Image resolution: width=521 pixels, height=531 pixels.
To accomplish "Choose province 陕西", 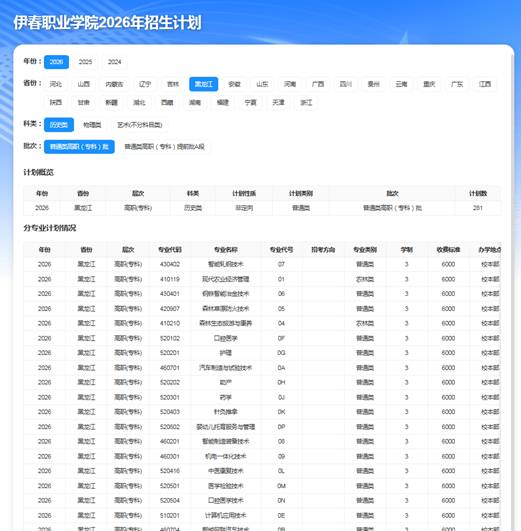I will pyautogui.click(x=56, y=102).
